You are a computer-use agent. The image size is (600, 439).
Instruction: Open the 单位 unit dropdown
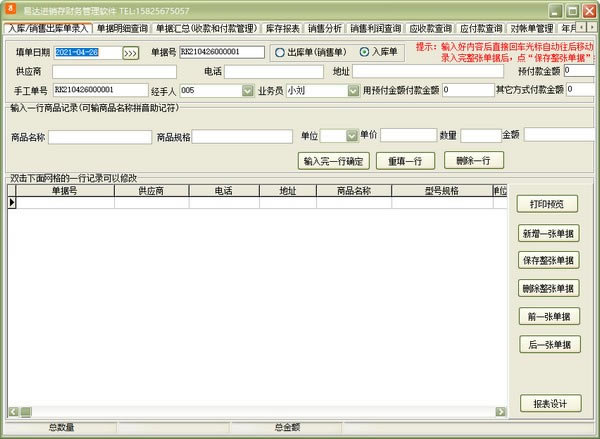(x=353, y=136)
